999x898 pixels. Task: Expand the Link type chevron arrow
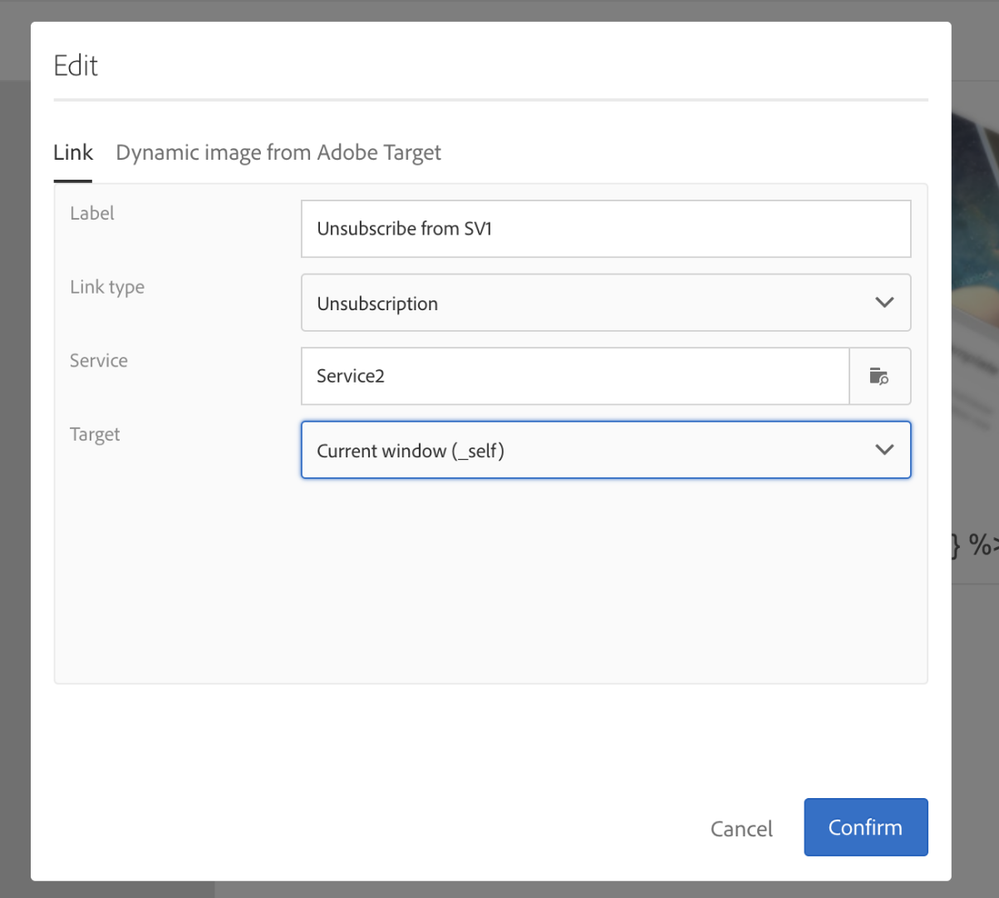pyautogui.click(x=884, y=302)
